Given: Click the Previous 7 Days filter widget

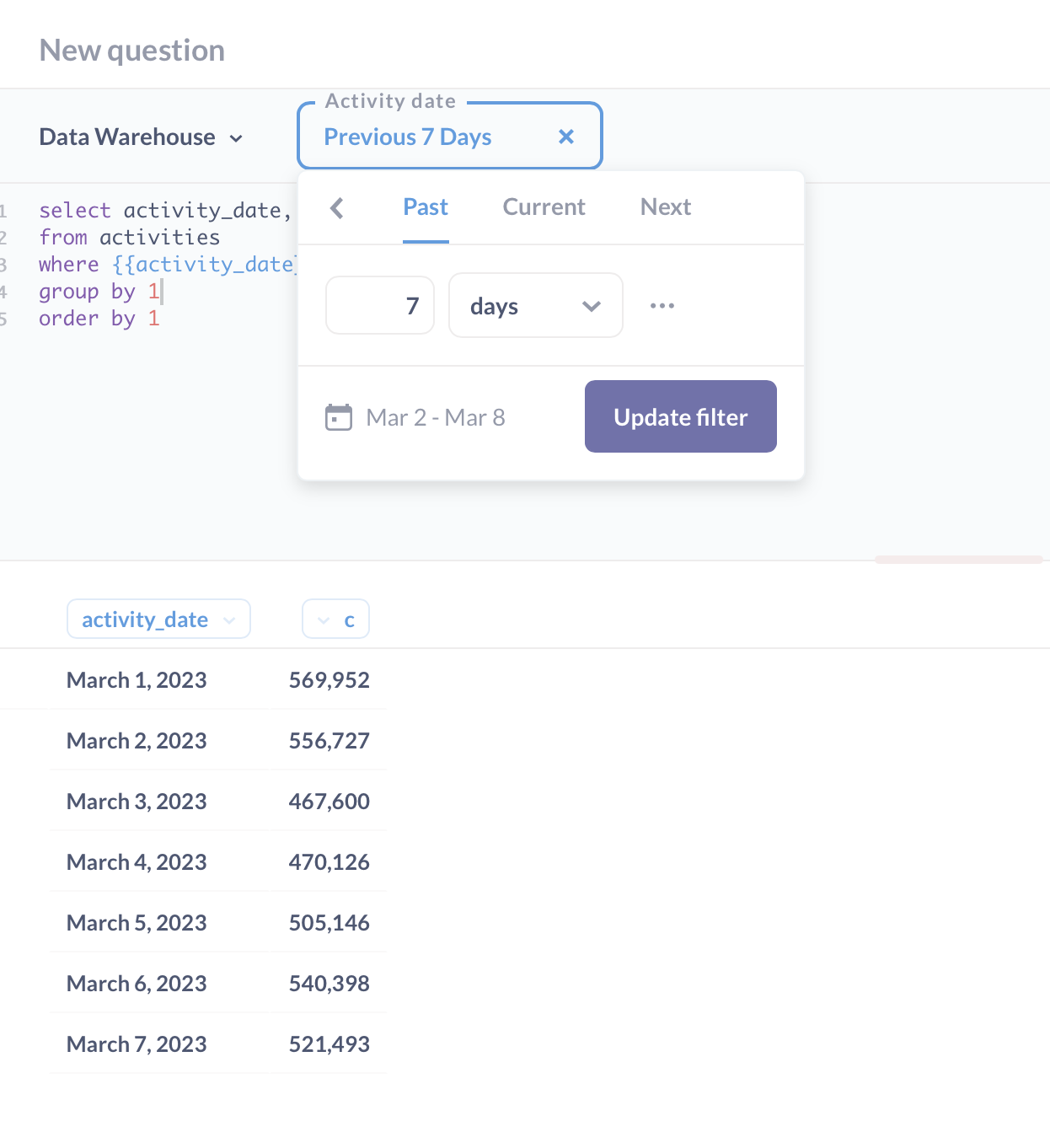Looking at the screenshot, I should click(408, 137).
